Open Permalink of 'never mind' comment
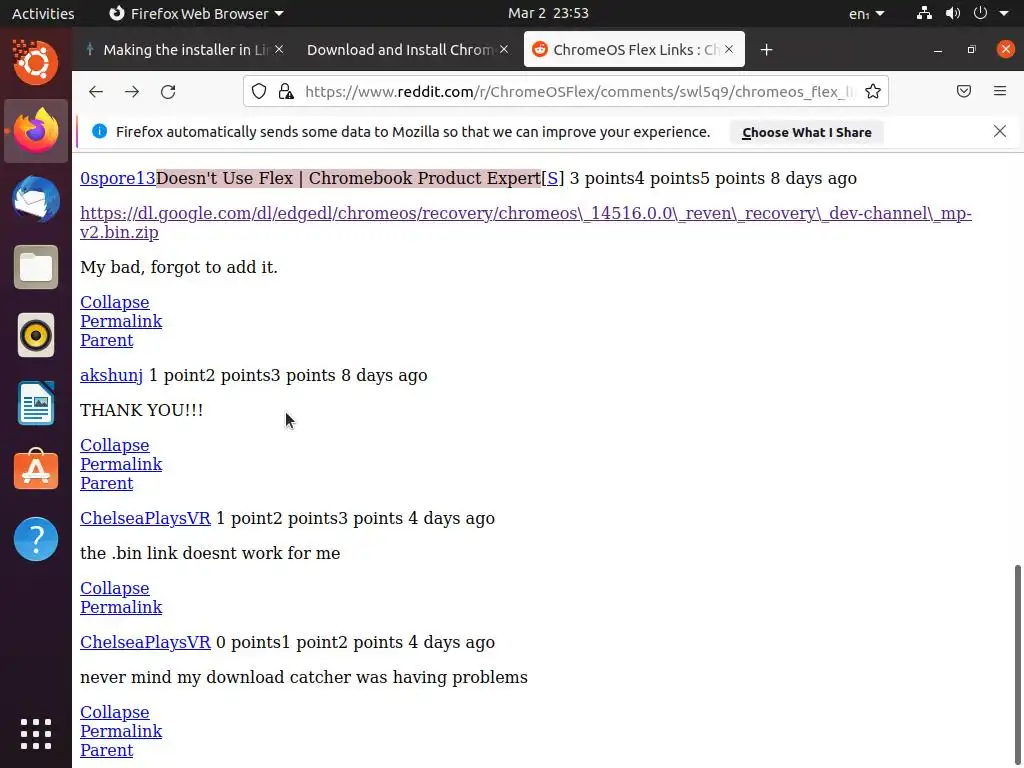 [x=121, y=731]
